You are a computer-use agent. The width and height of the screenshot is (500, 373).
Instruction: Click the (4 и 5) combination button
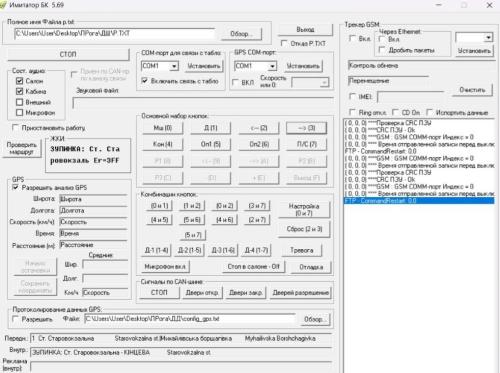[159, 220]
